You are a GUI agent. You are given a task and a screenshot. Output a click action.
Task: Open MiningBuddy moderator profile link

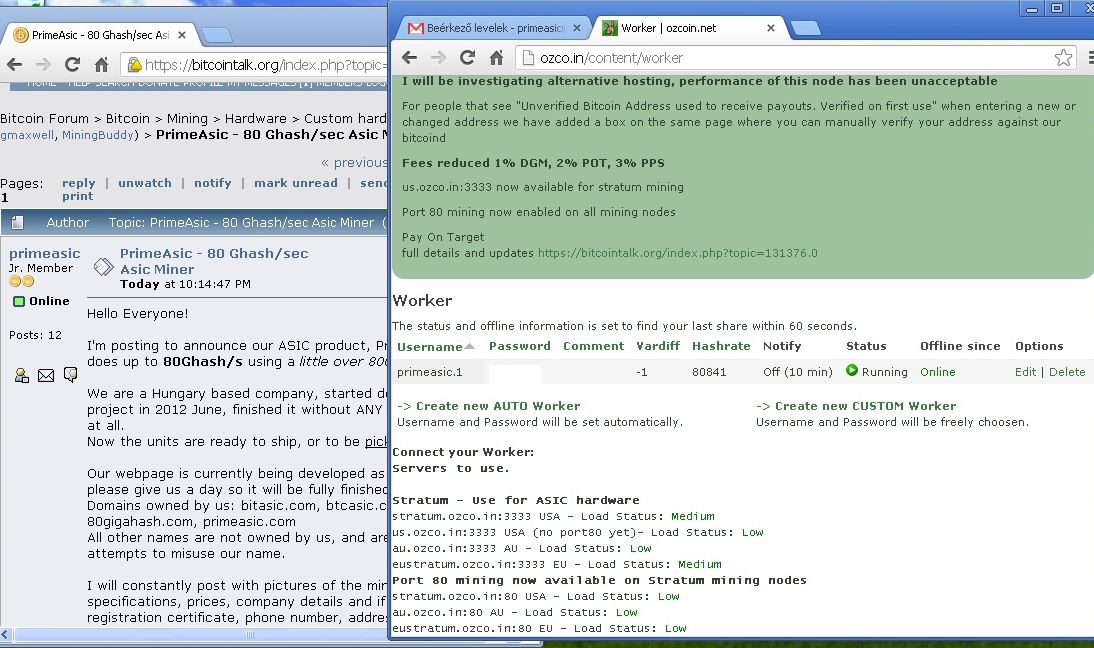pyautogui.click(x=98, y=135)
